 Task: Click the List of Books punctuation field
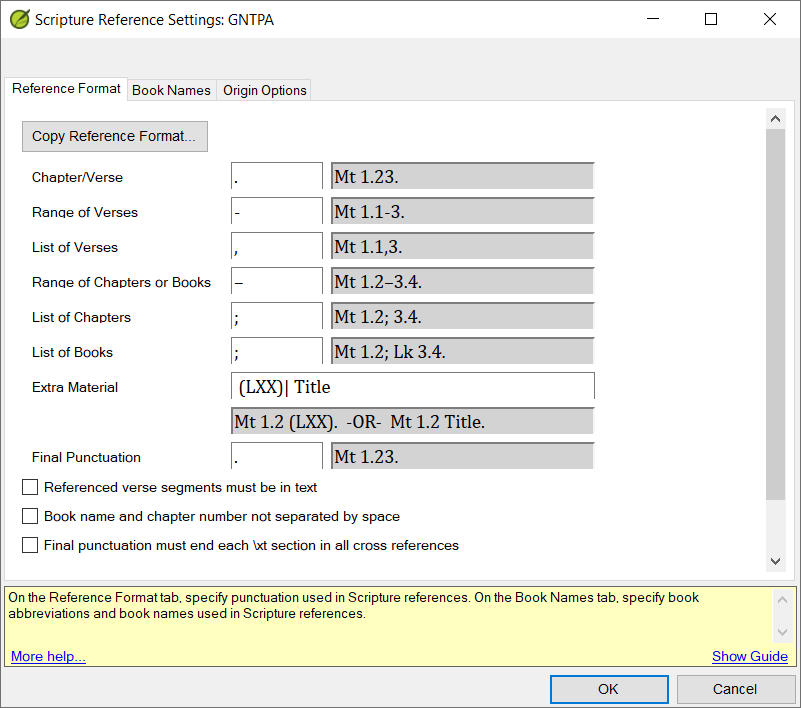[x=277, y=351]
